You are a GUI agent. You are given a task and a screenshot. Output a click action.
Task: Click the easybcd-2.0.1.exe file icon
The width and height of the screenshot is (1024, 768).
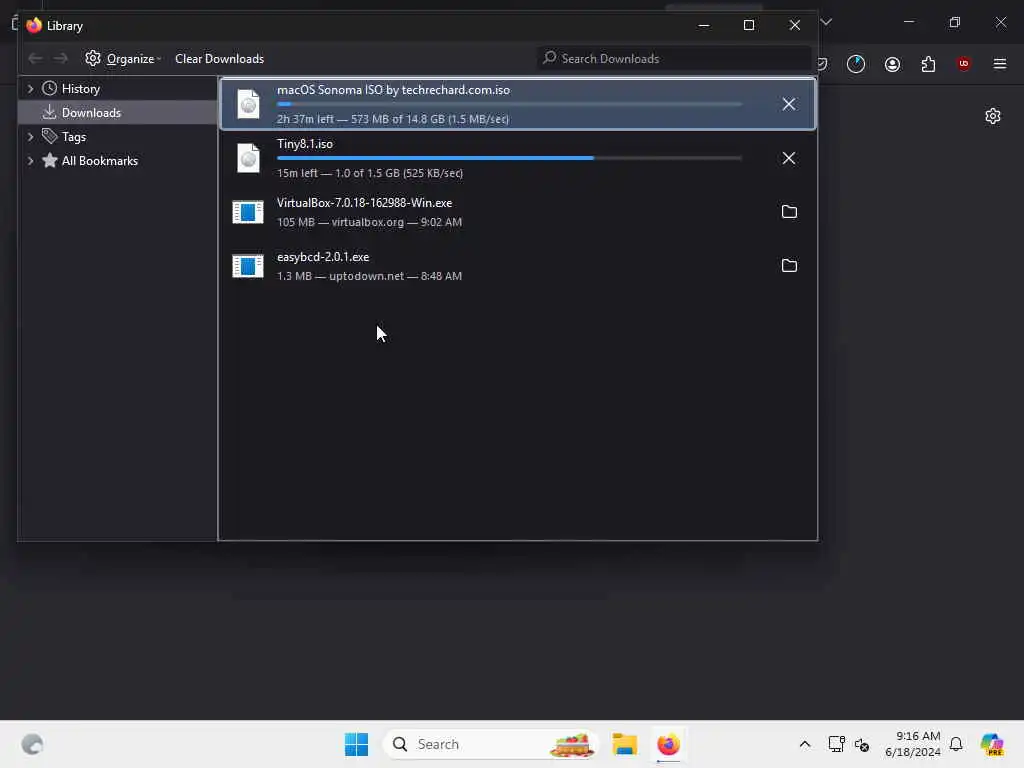248,266
